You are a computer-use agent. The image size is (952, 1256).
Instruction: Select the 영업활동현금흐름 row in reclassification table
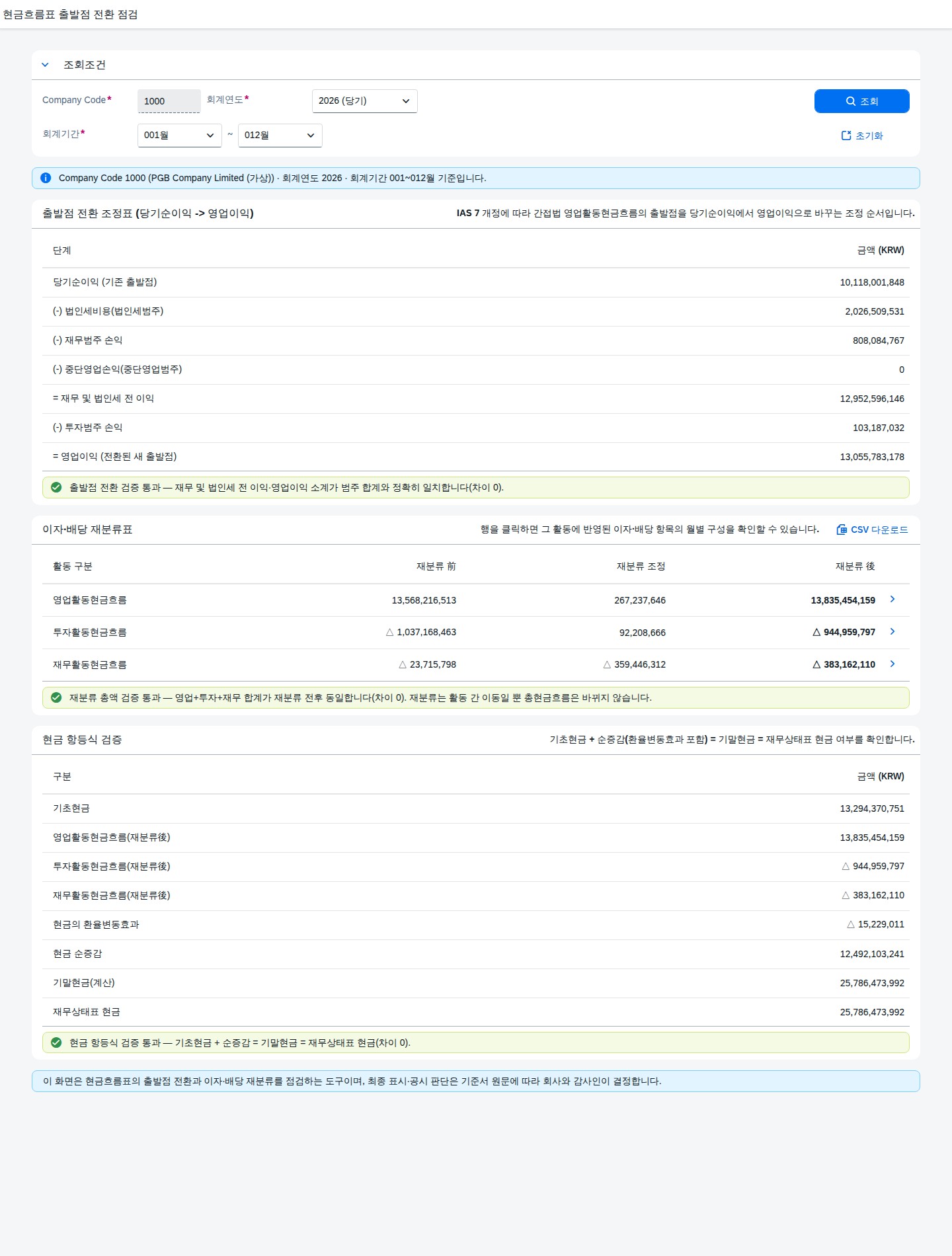(476, 600)
